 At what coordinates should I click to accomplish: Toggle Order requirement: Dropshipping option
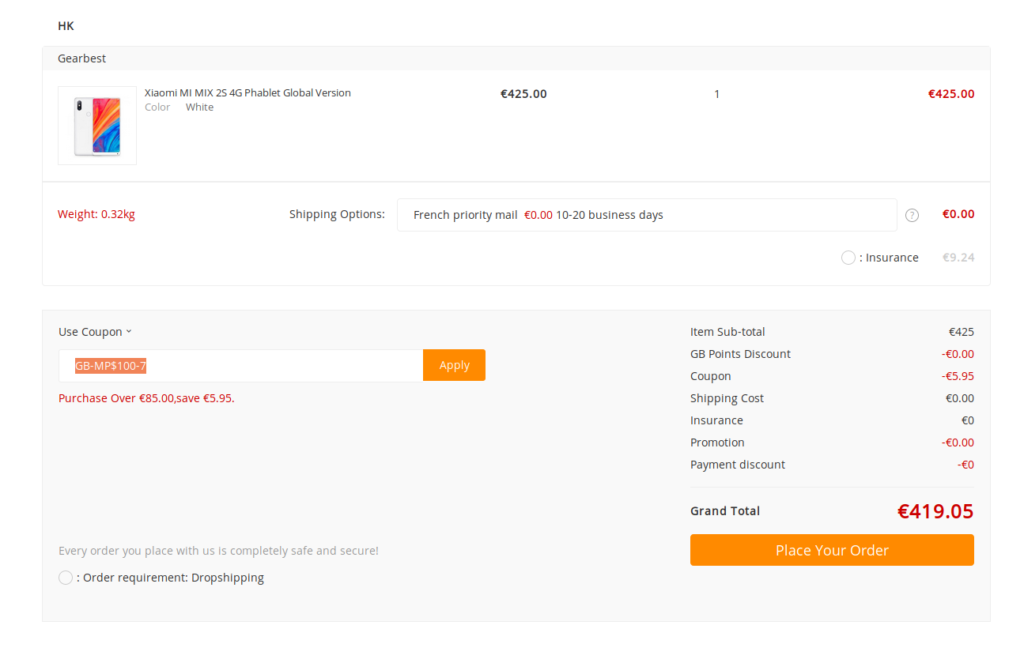(x=65, y=577)
